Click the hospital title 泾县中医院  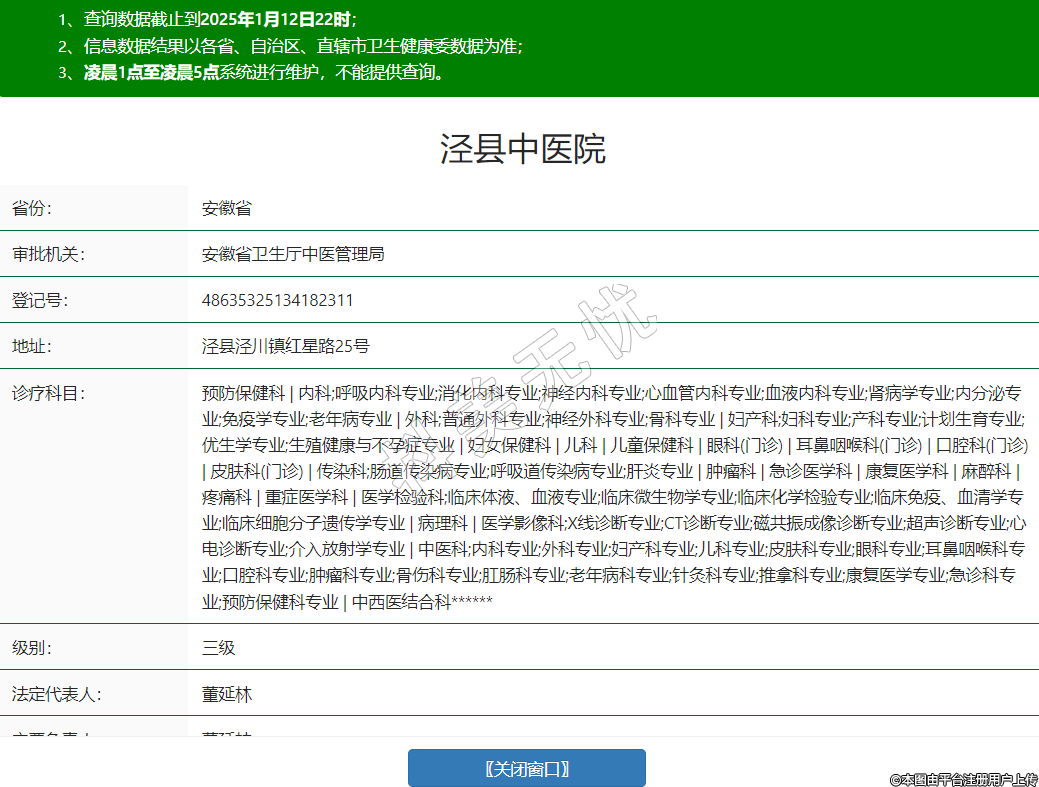(x=522, y=149)
